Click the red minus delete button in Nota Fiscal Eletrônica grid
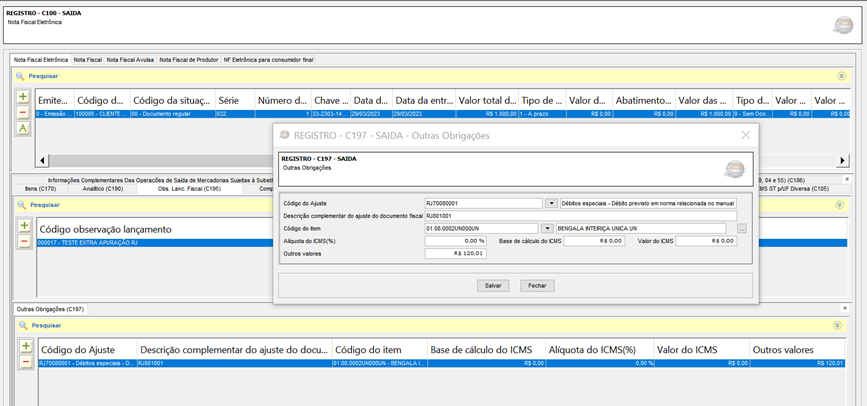This screenshot has height=406, width=867. [23, 113]
